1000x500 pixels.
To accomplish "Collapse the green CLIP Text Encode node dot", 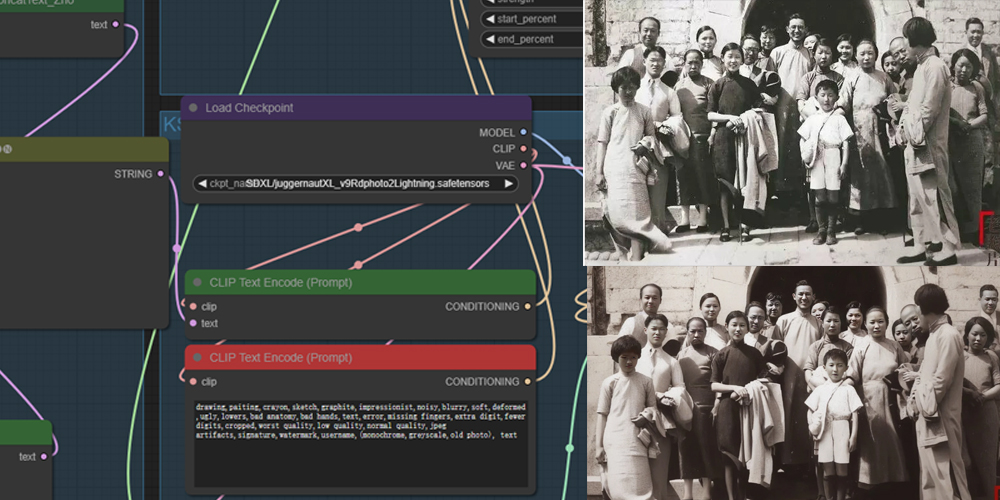I will coord(197,283).
